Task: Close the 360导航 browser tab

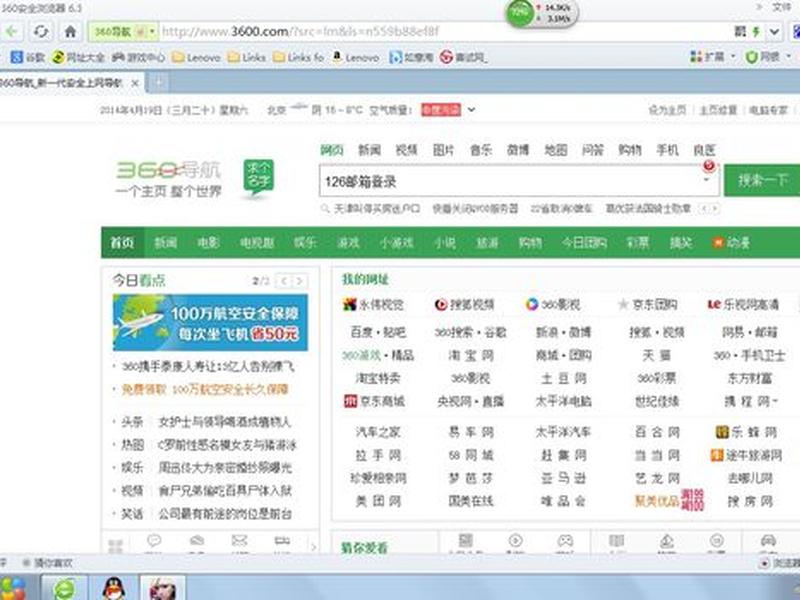Action: click(135, 83)
